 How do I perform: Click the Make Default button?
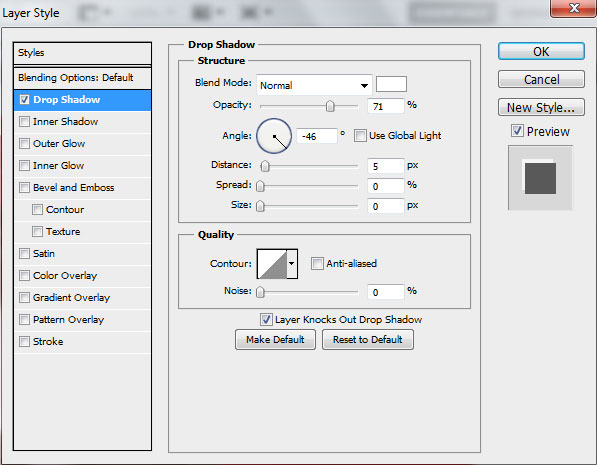275,339
